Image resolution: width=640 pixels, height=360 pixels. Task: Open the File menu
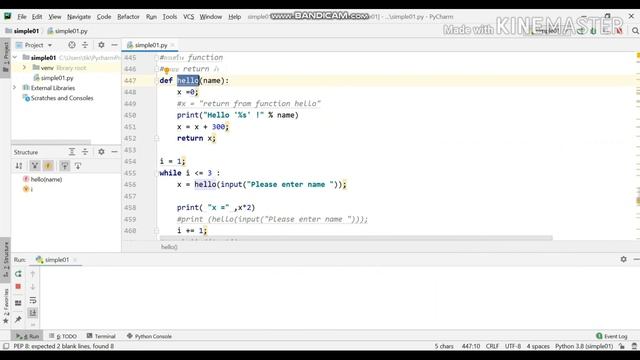click(22, 17)
